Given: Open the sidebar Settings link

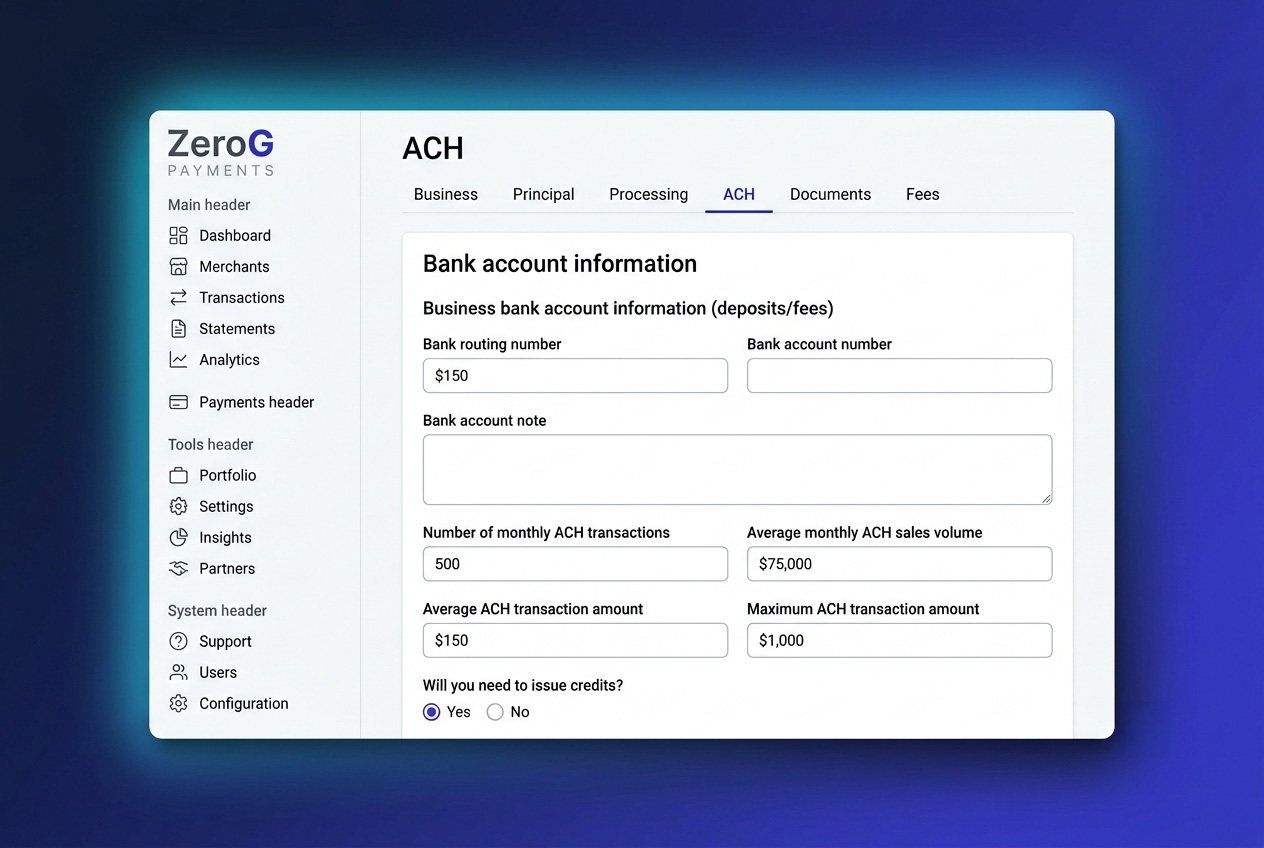Looking at the screenshot, I should pos(226,506).
